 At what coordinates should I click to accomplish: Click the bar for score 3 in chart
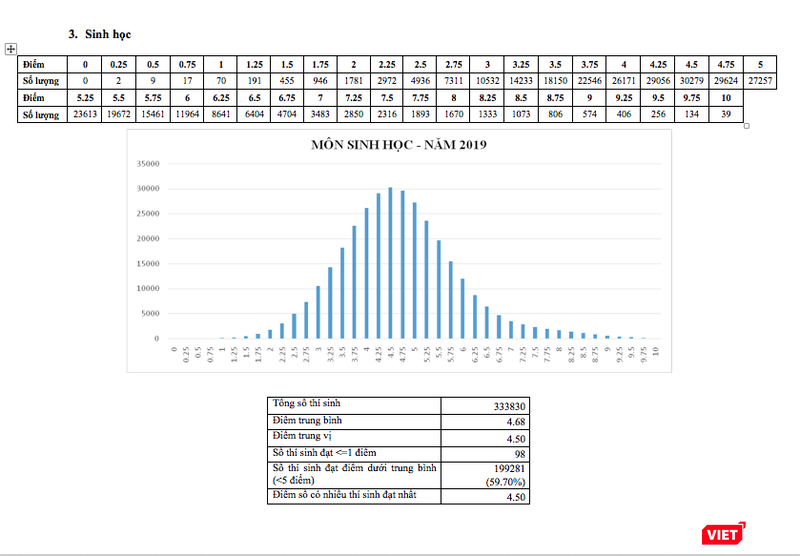(x=318, y=312)
